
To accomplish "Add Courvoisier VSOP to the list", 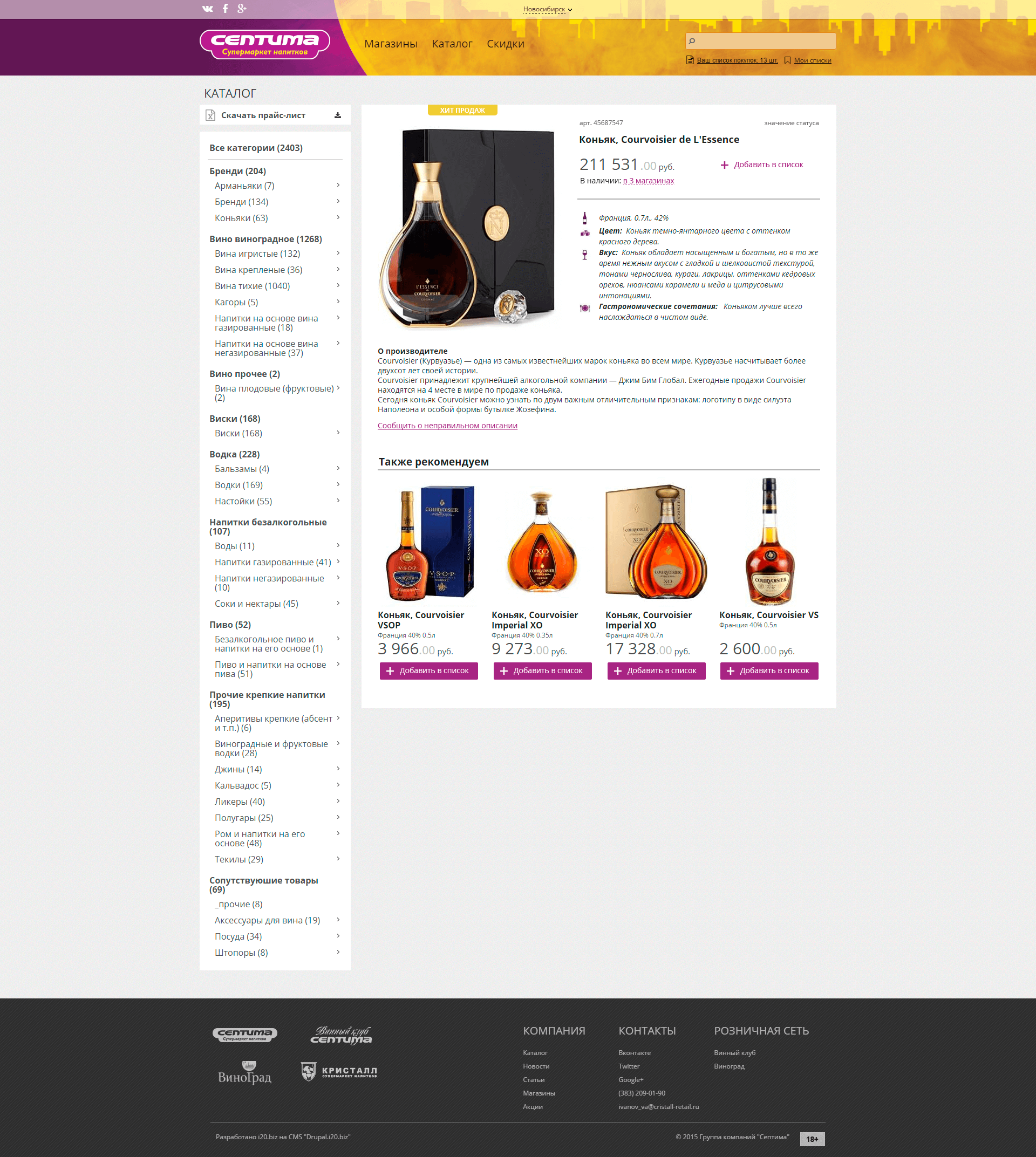I will pyautogui.click(x=428, y=670).
